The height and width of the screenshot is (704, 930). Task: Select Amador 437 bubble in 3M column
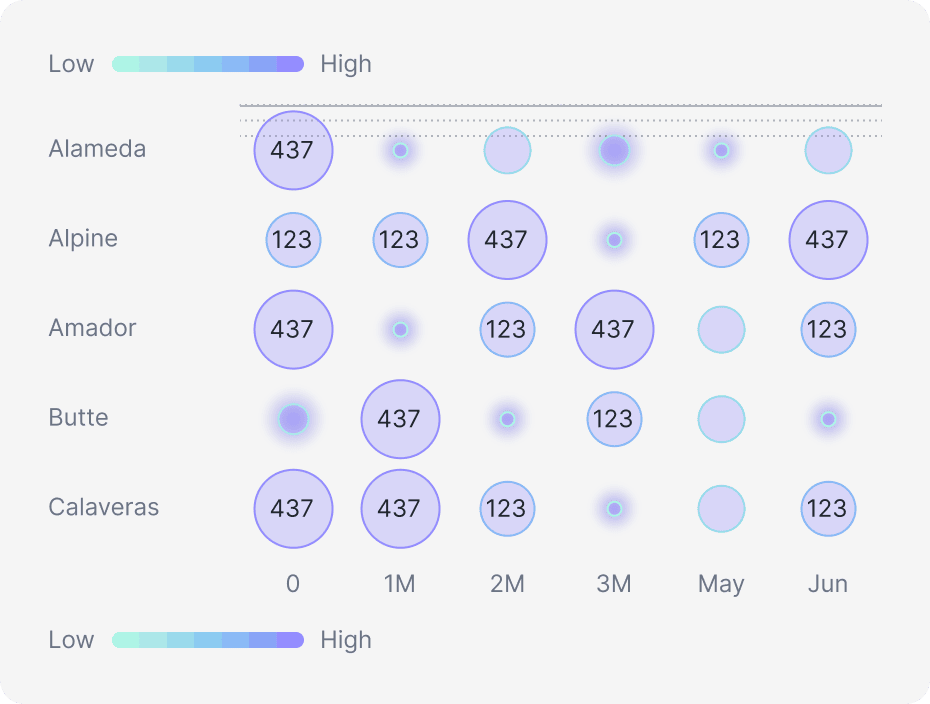(614, 329)
